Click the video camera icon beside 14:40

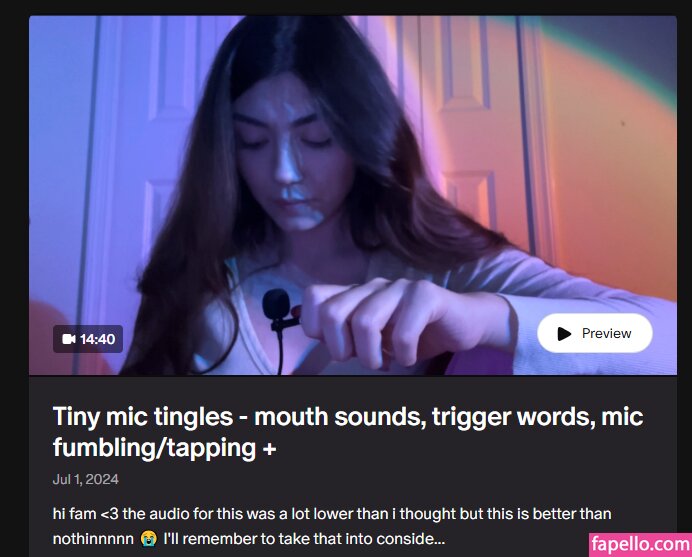(68, 339)
